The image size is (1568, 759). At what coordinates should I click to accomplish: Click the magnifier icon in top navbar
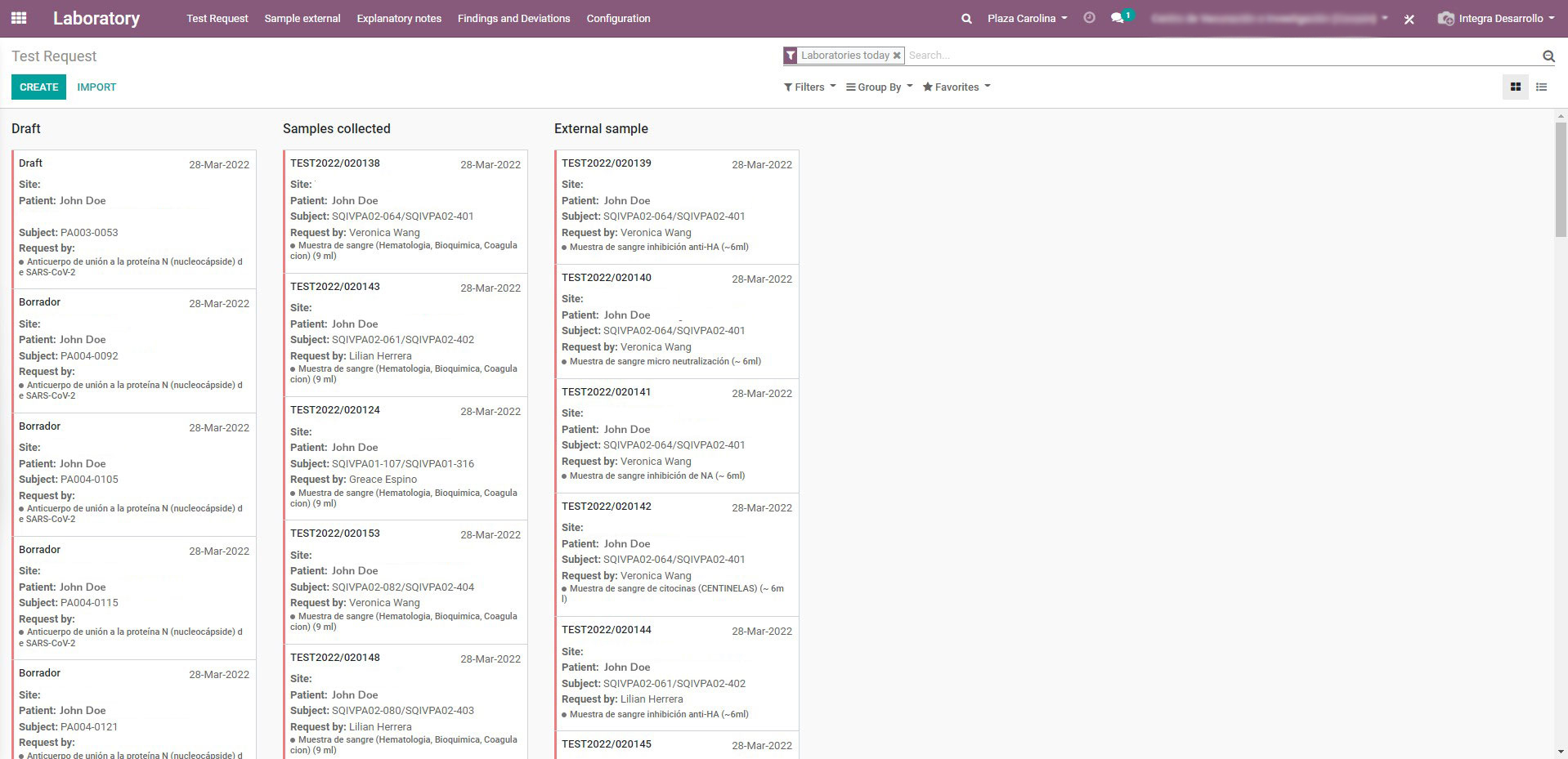tap(966, 19)
